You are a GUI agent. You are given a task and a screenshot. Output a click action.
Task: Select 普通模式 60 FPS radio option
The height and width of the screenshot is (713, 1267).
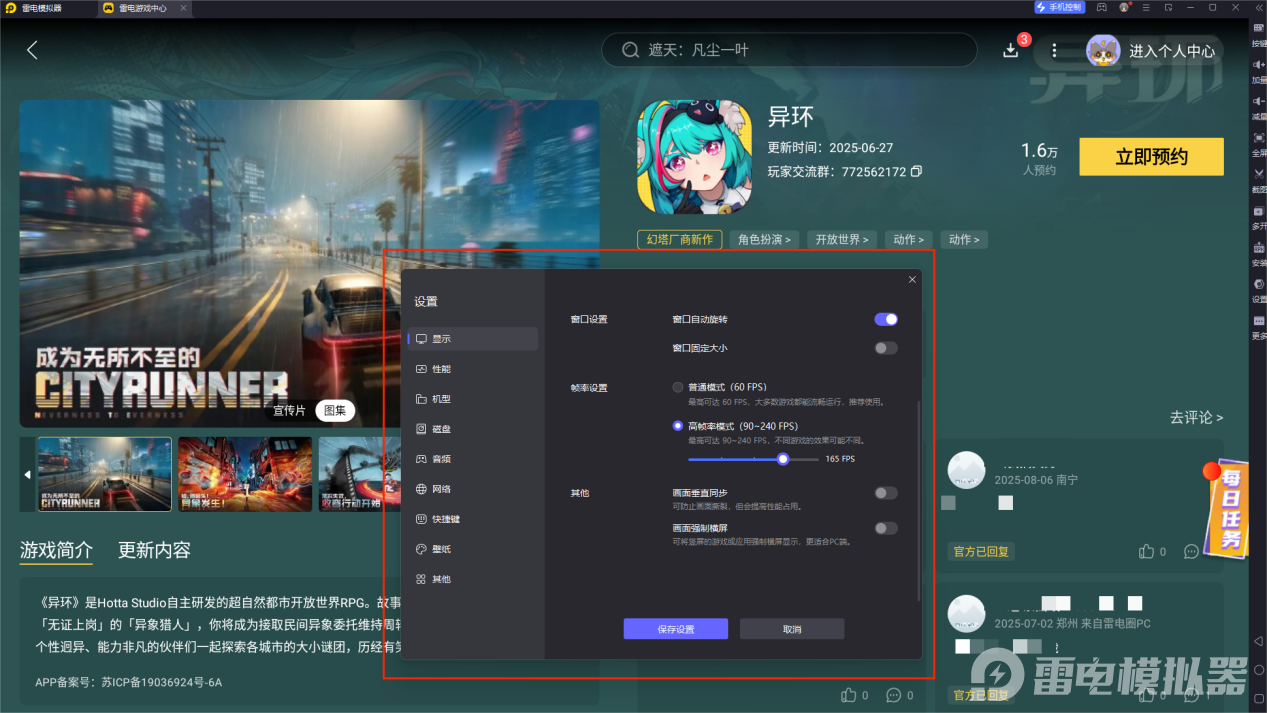[x=676, y=387]
